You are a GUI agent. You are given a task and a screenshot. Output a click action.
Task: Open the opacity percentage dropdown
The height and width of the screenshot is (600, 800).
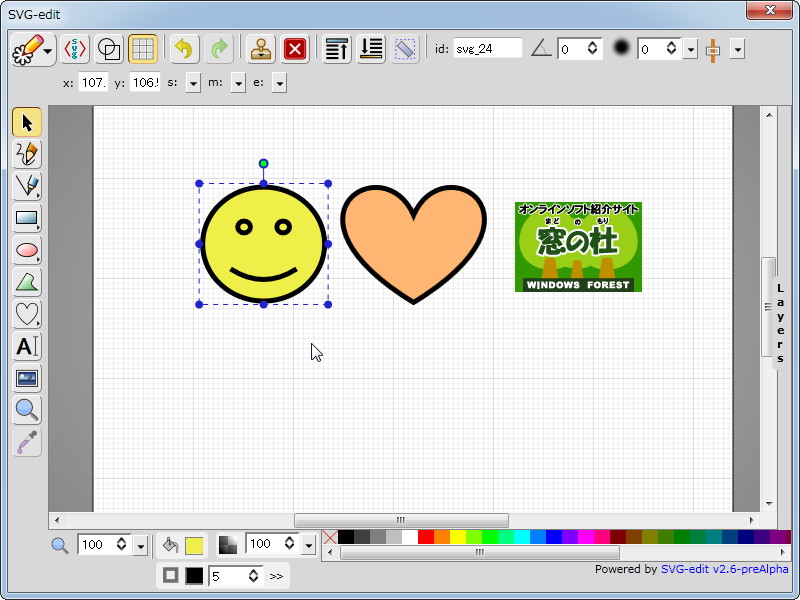(309, 545)
